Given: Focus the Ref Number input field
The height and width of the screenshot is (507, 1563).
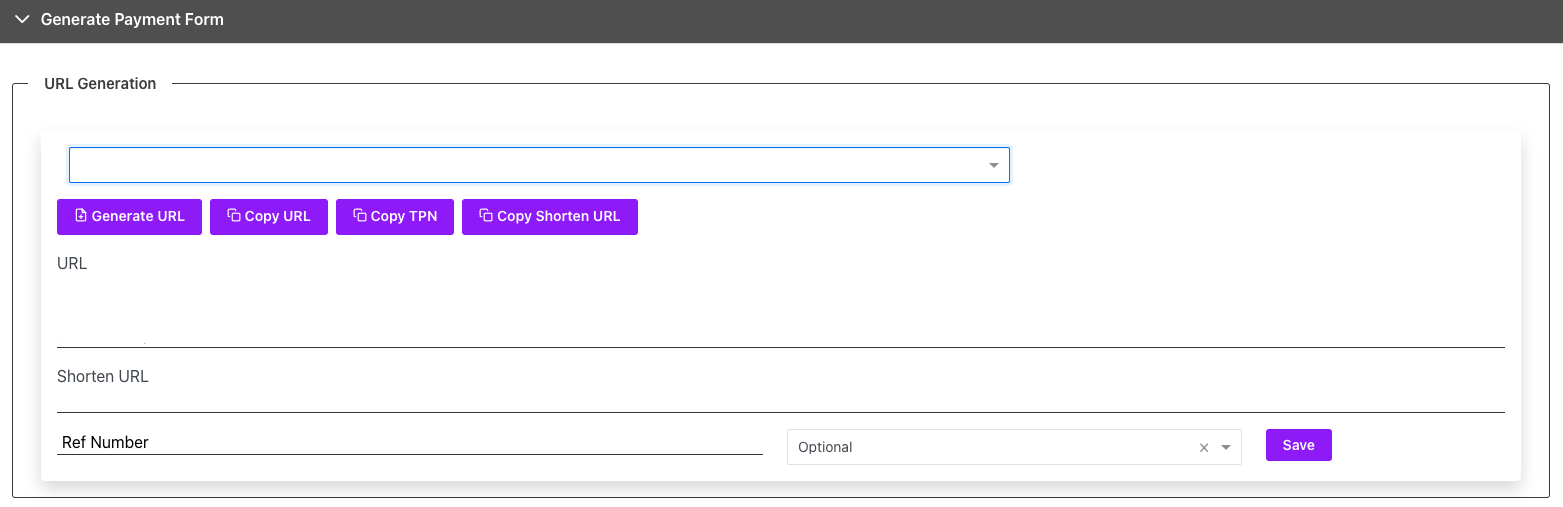Looking at the screenshot, I should [x=410, y=442].
